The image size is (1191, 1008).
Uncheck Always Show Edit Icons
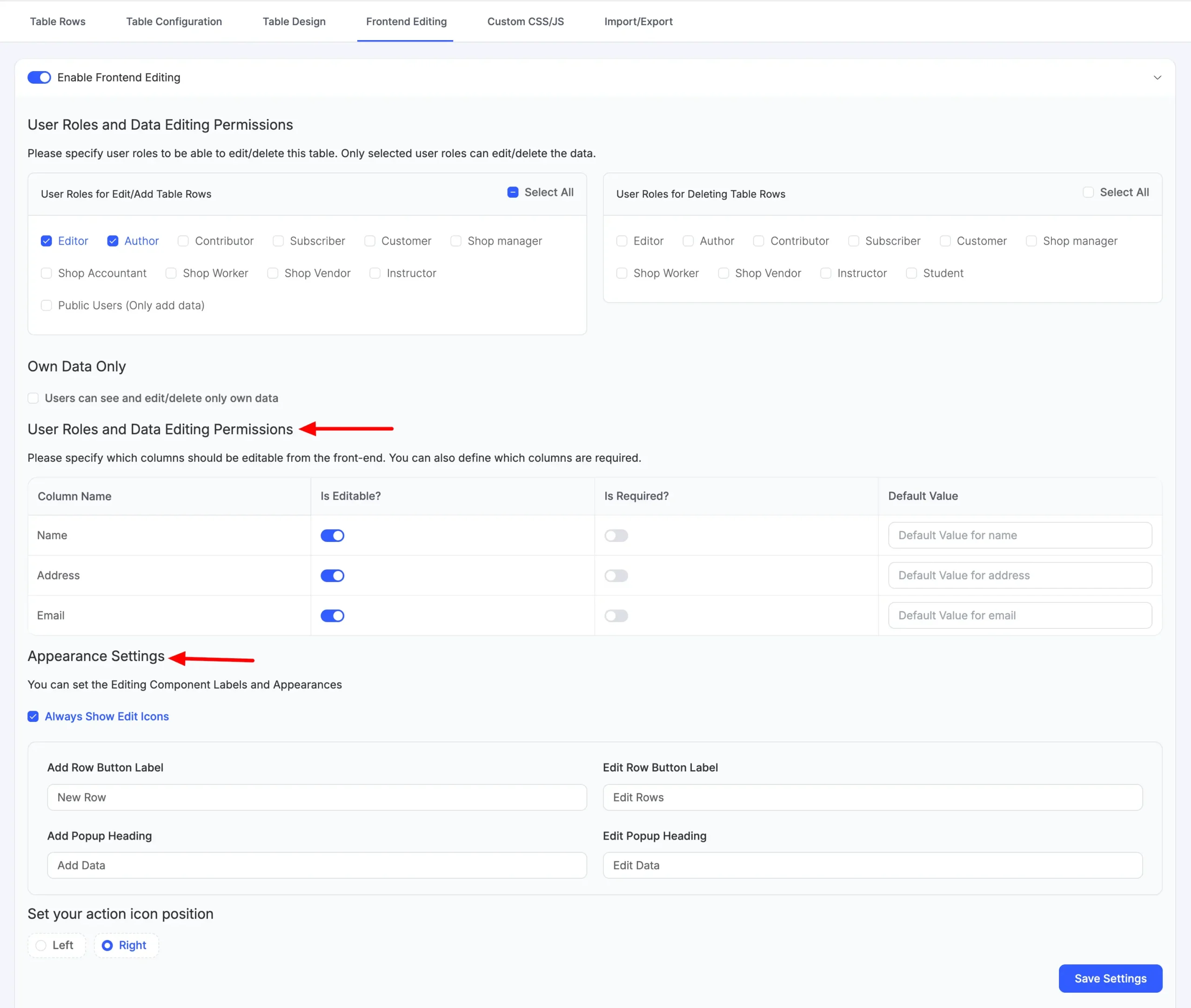point(33,716)
